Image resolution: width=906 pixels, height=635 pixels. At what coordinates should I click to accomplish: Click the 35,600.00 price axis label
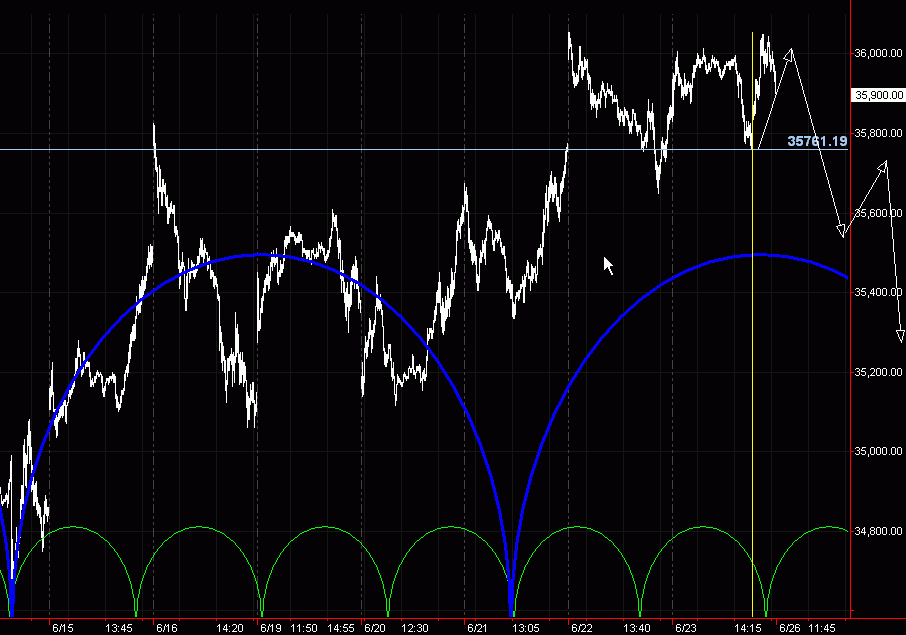click(878, 213)
